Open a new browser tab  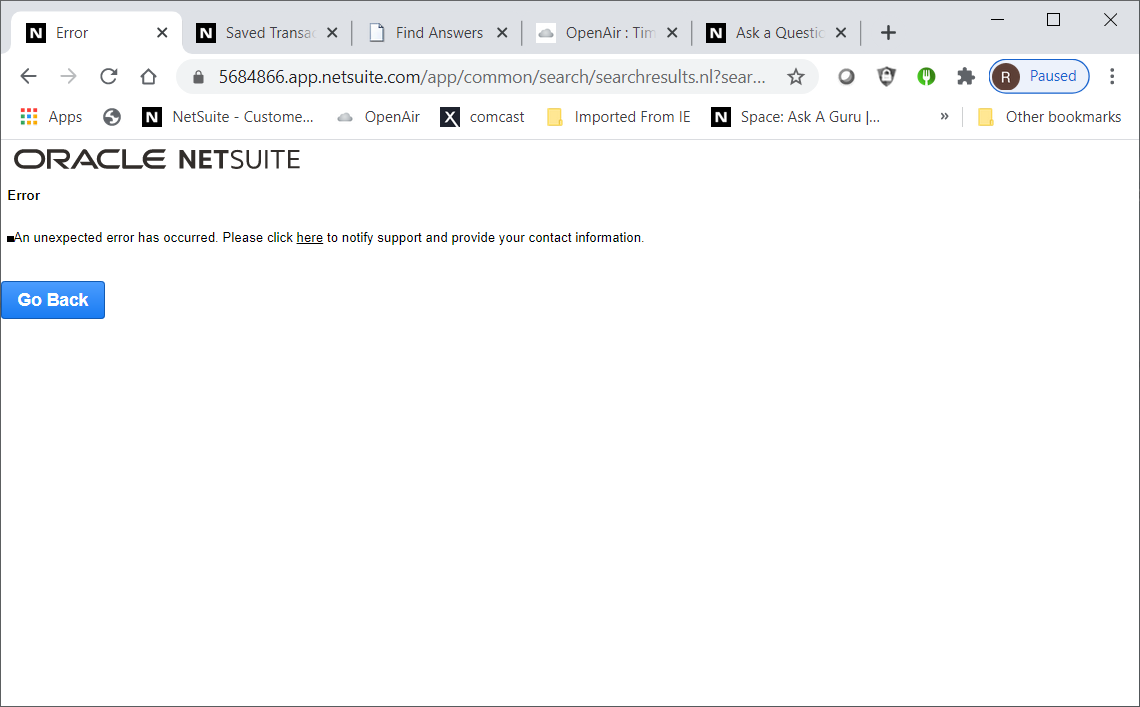tap(888, 33)
